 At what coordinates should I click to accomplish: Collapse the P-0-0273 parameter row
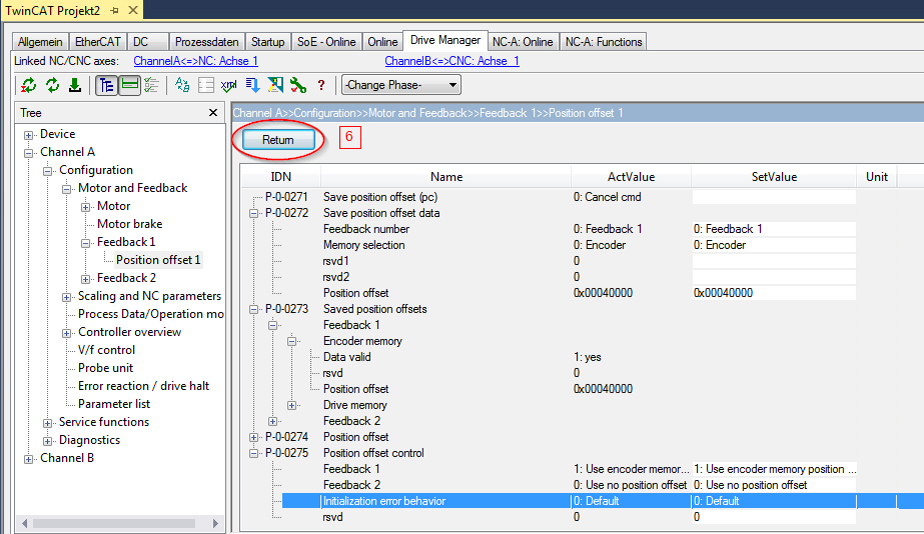click(253, 309)
